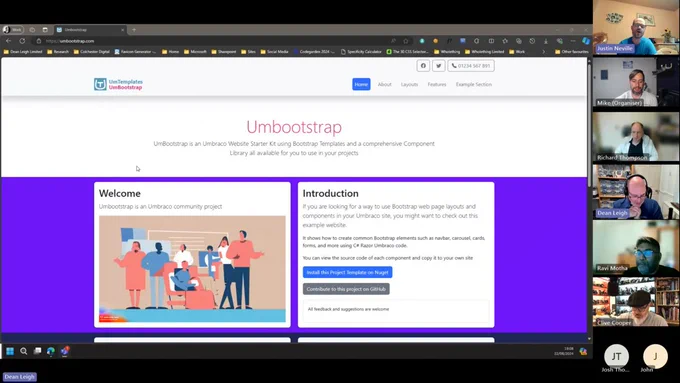Open the Windows Start menu
680x383 pixels.
point(10,351)
